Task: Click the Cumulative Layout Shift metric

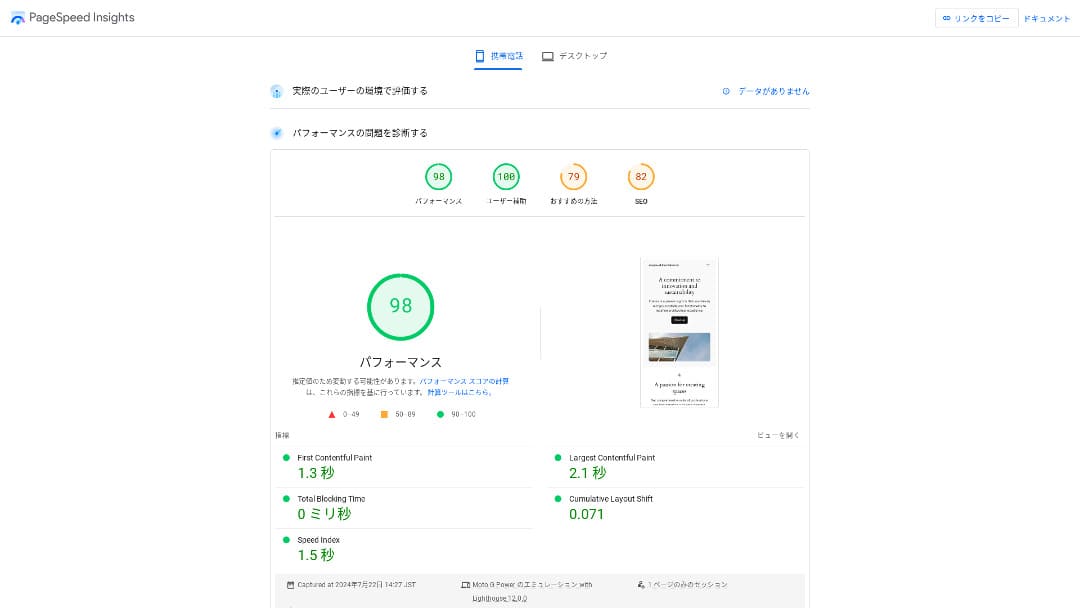Action: coord(610,499)
